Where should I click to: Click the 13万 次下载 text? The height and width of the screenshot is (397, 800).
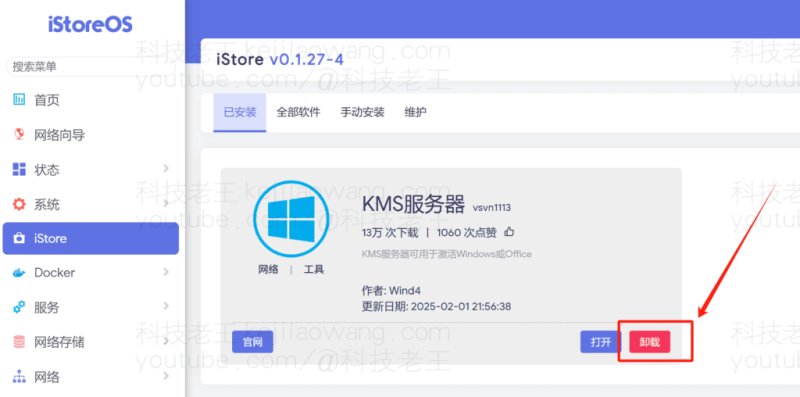(390, 233)
